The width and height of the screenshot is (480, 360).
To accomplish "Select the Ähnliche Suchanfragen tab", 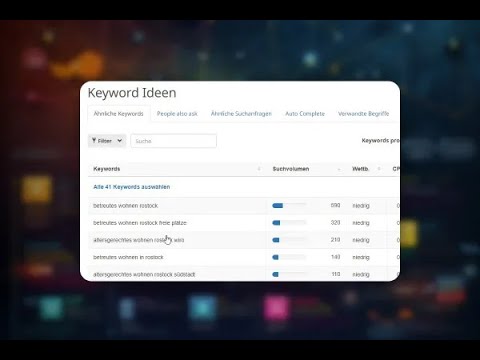I will coord(241,114).
